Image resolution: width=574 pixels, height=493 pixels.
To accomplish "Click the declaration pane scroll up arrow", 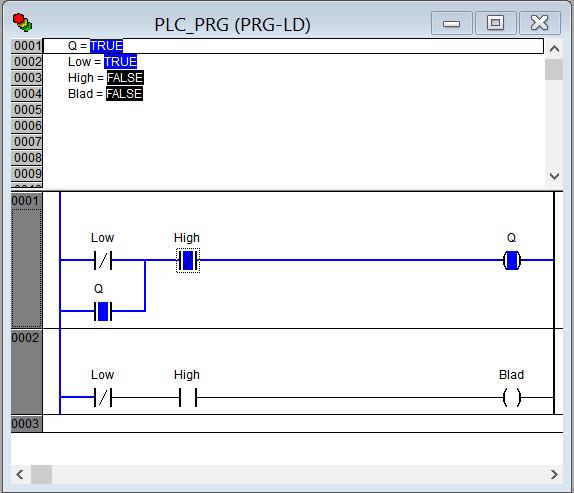I will coord(554,49).
